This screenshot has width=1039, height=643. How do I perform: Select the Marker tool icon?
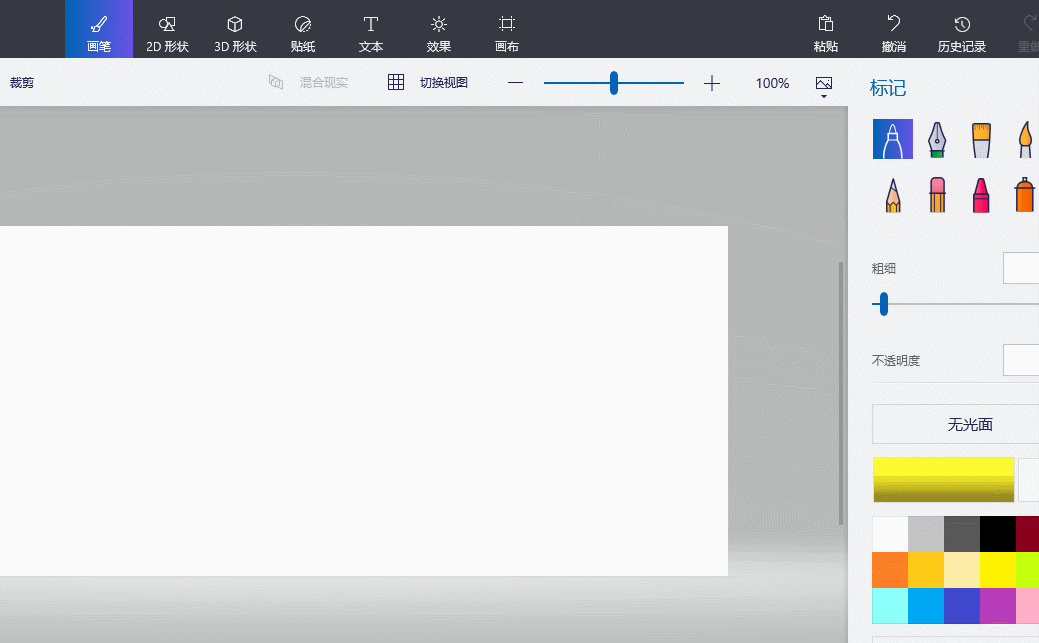tap(892, 139)
